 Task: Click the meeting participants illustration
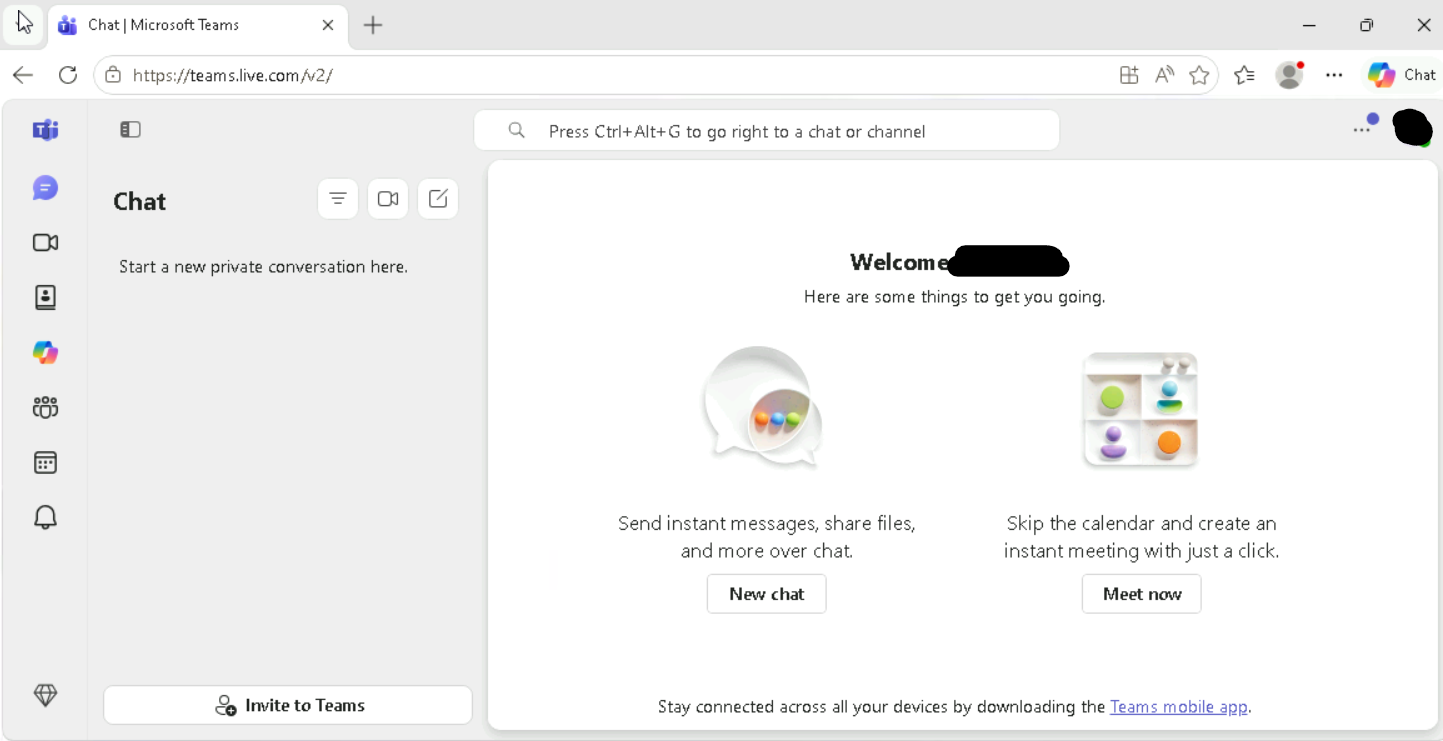click(x=1141, y=408)
